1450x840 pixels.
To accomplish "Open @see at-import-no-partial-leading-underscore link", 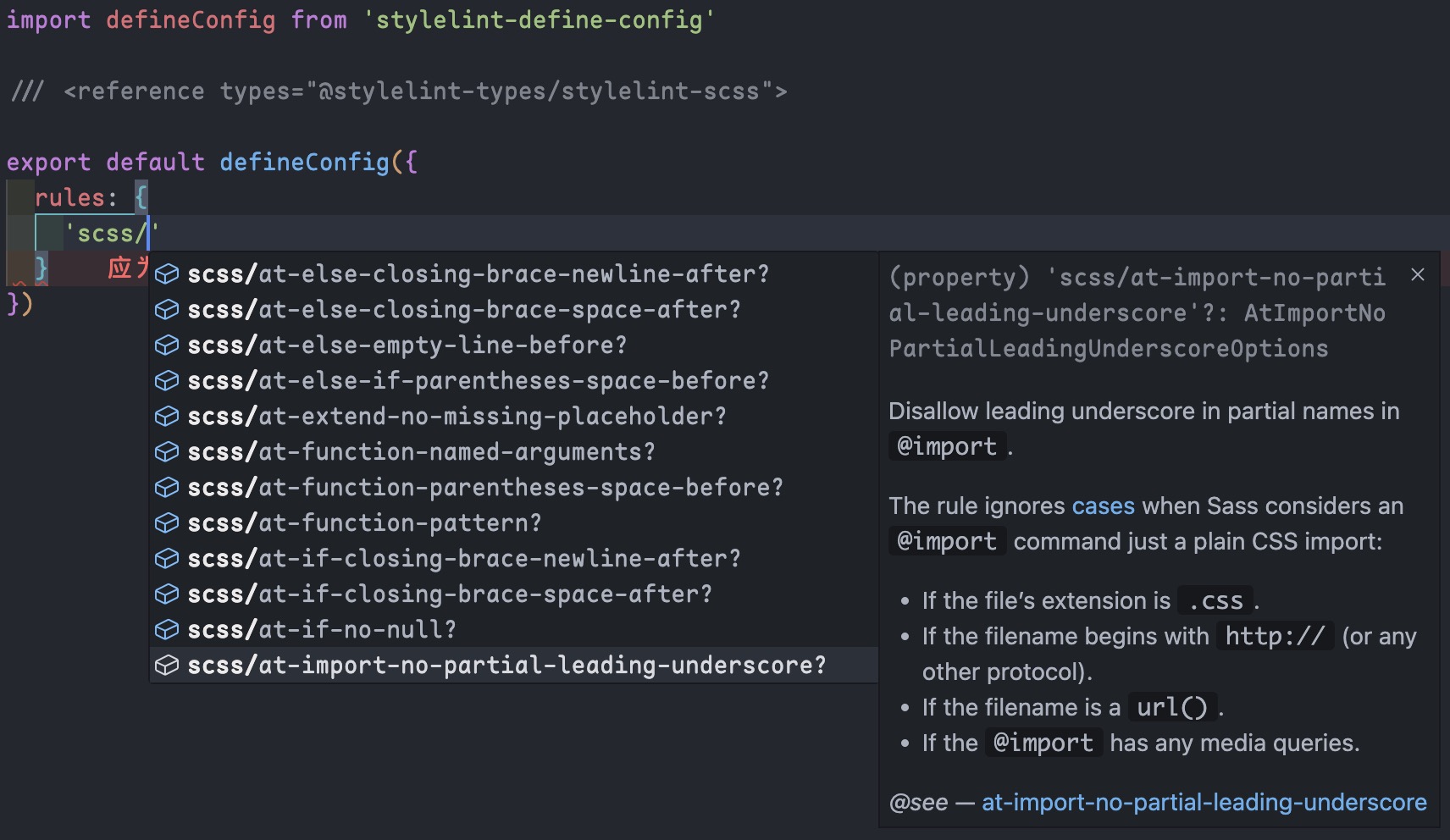I will point(1204,802).
